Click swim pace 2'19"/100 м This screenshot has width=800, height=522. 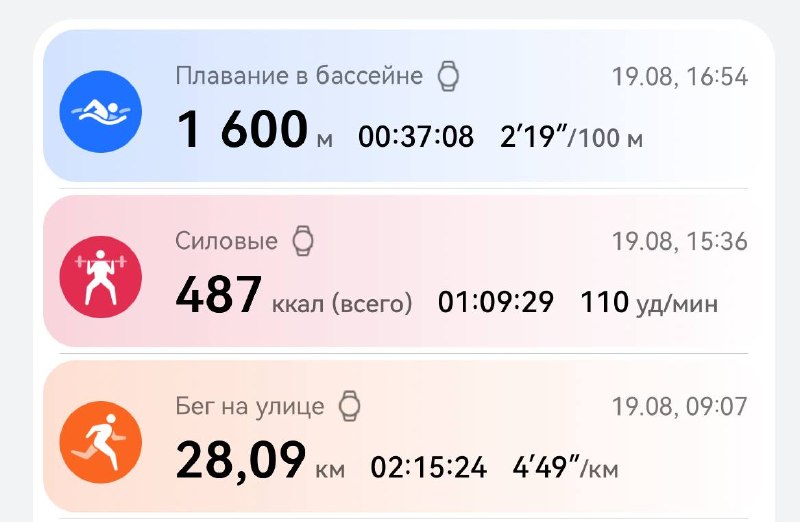coord(571,137)
